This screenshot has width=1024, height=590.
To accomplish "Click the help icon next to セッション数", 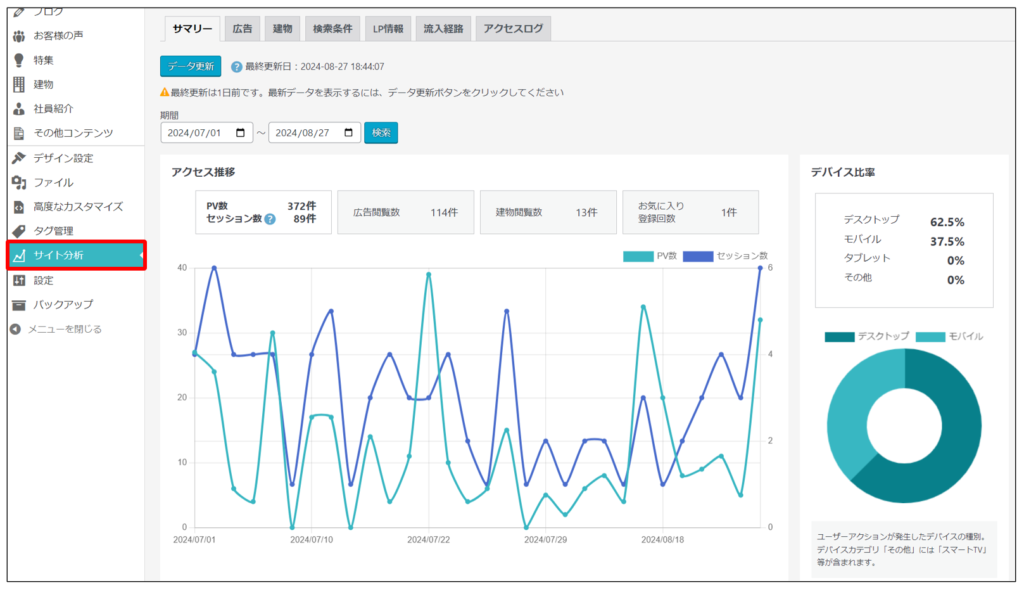I will point(270,219).
